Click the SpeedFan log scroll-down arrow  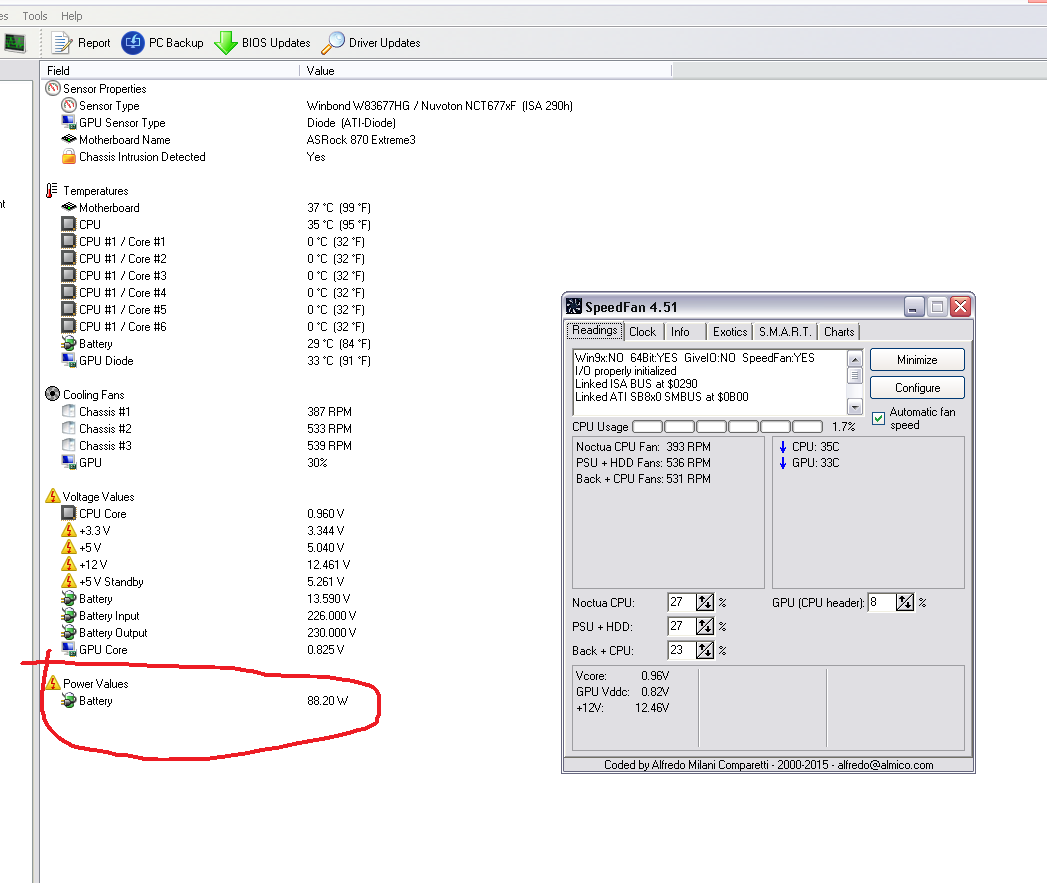pyautogui.click(x=855, y=407)
